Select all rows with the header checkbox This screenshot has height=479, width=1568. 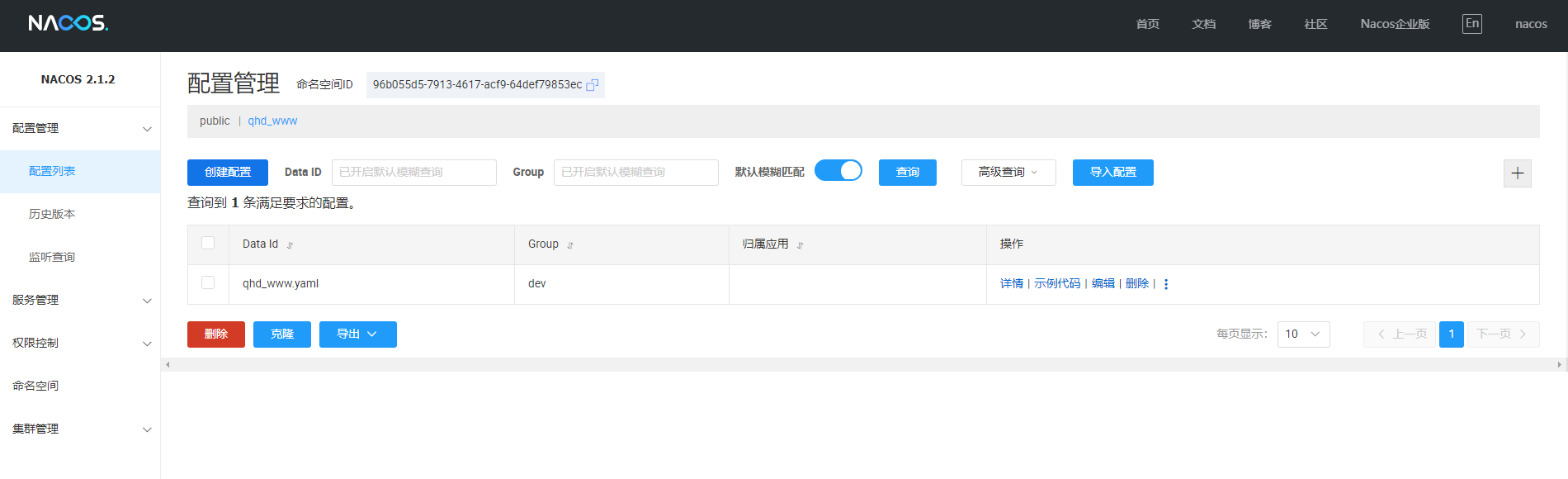pyautogui.click(x=208, y=243)
